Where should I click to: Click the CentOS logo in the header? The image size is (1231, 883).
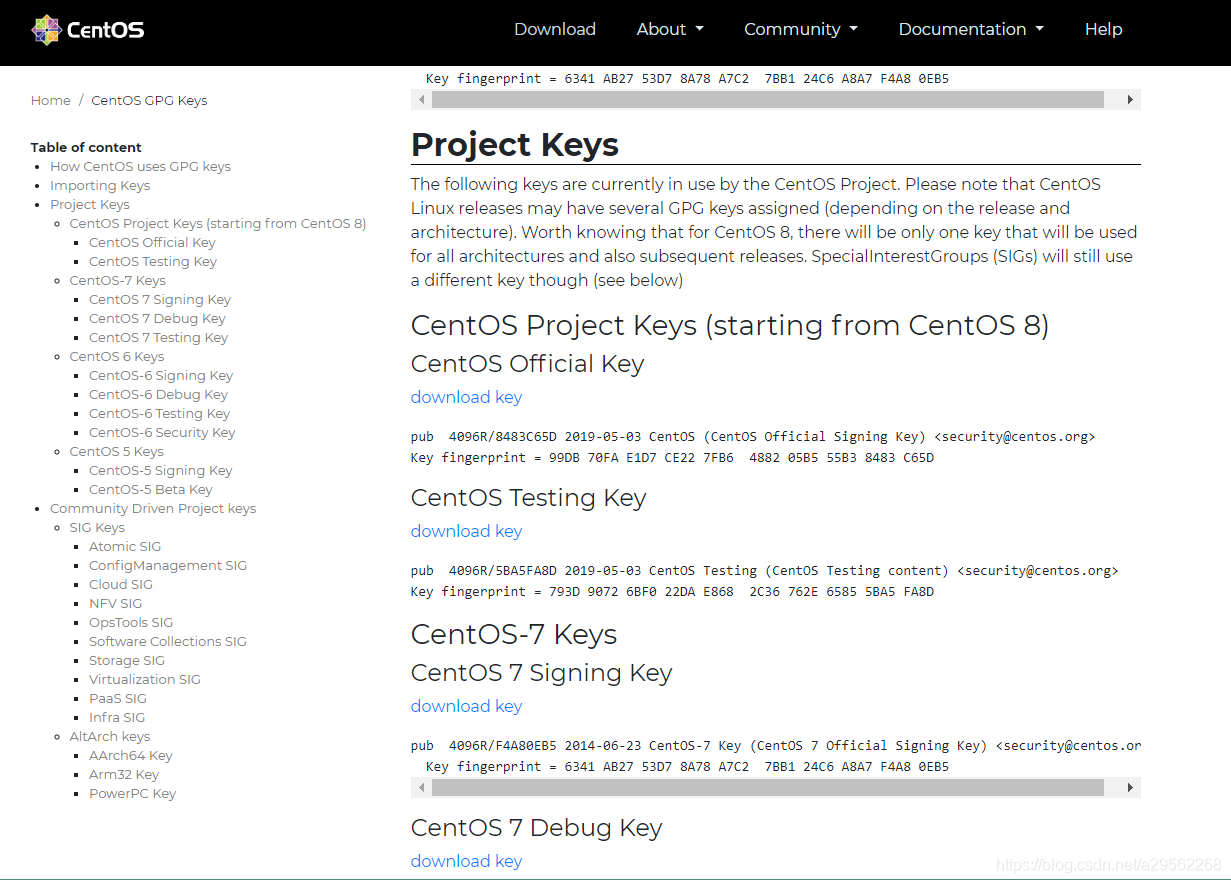[88, 30]
